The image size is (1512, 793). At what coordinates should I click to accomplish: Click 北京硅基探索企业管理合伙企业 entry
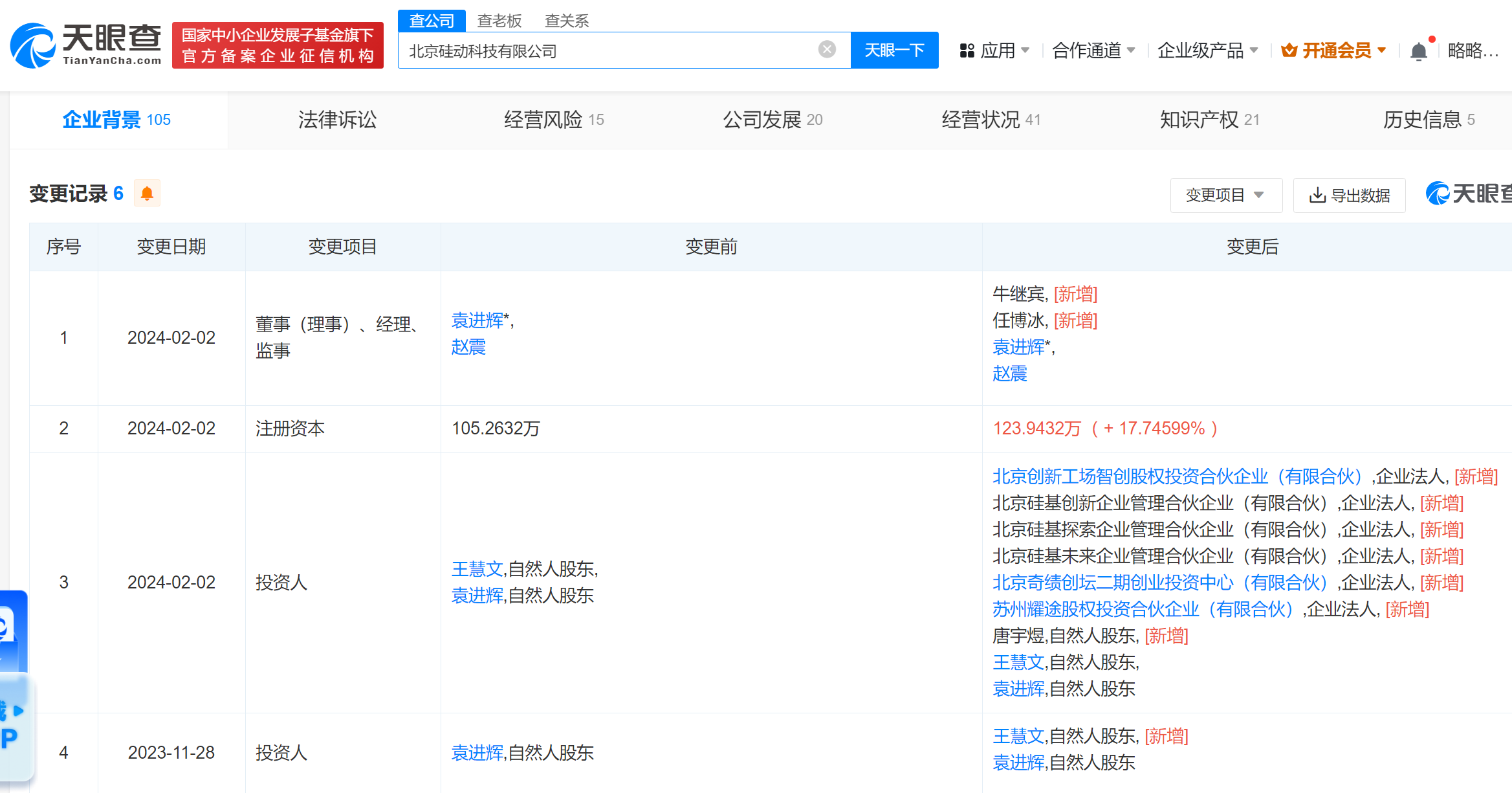[1228, 530]
